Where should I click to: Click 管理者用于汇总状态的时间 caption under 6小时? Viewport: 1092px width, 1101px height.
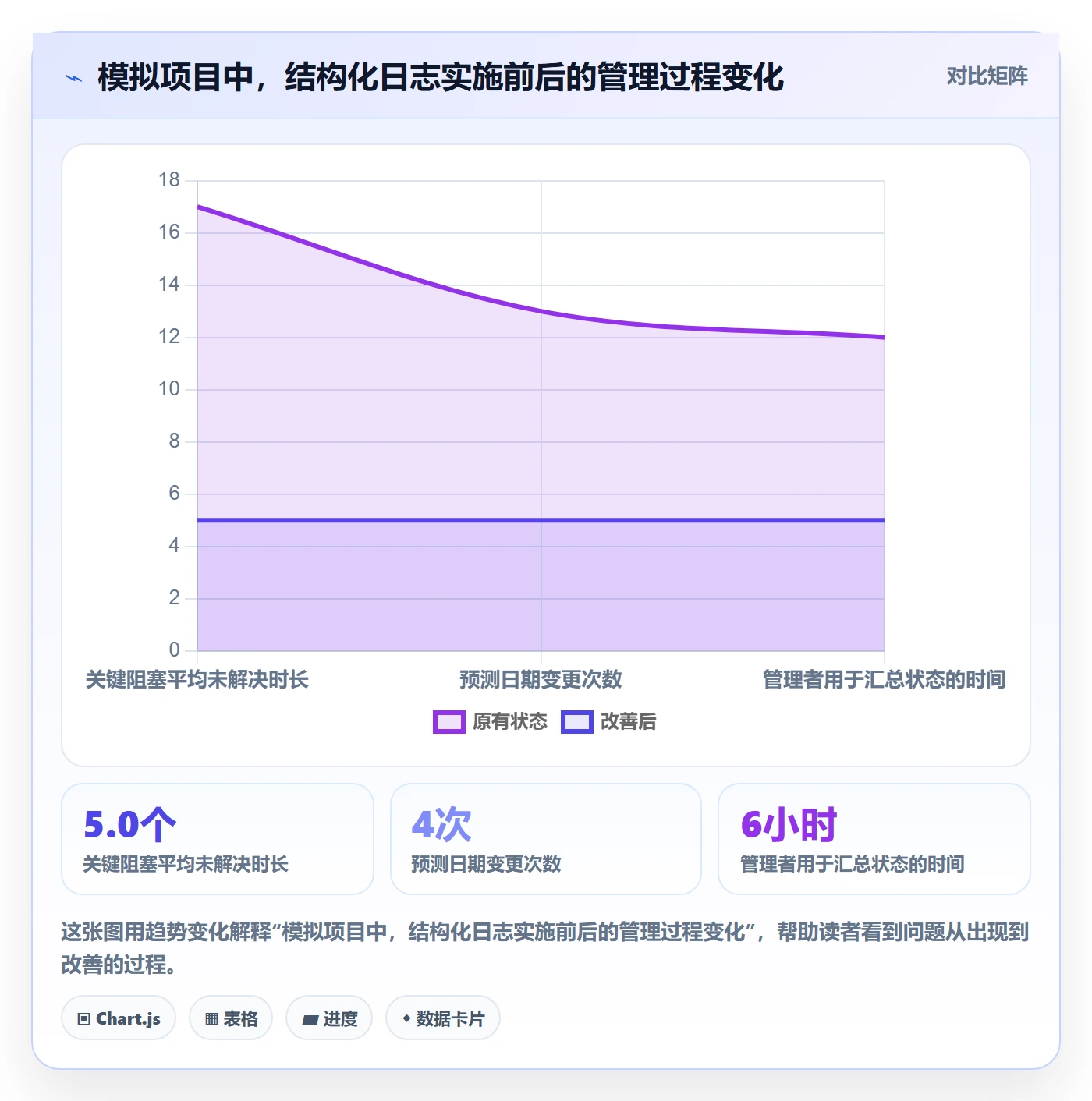coord(853,864)
